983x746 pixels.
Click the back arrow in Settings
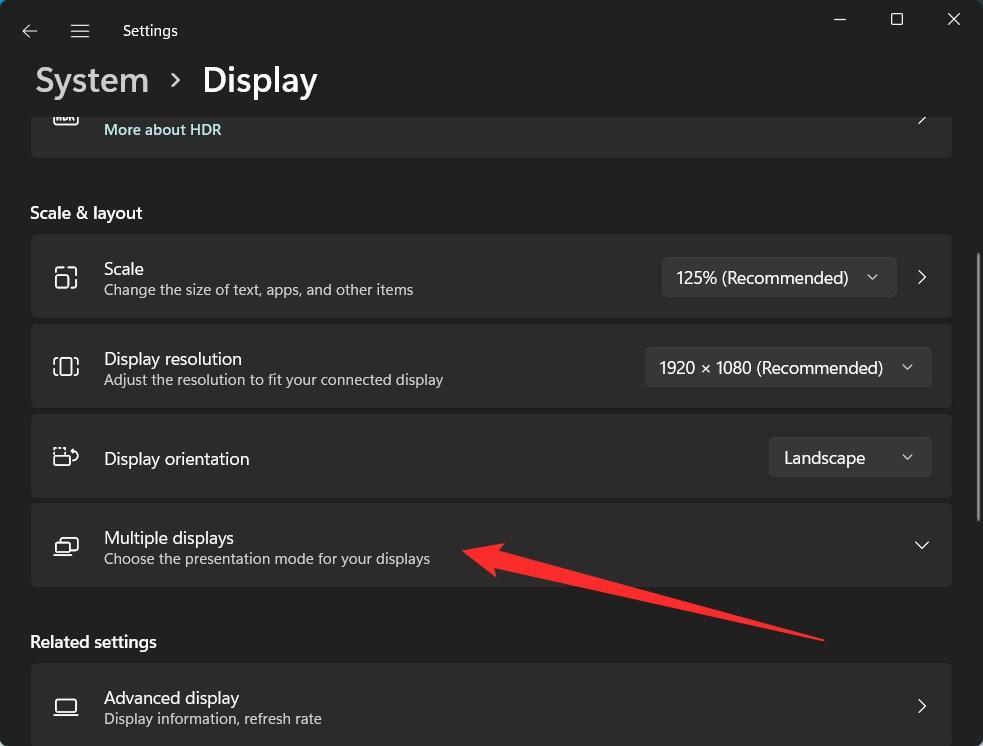click(30, 31)
